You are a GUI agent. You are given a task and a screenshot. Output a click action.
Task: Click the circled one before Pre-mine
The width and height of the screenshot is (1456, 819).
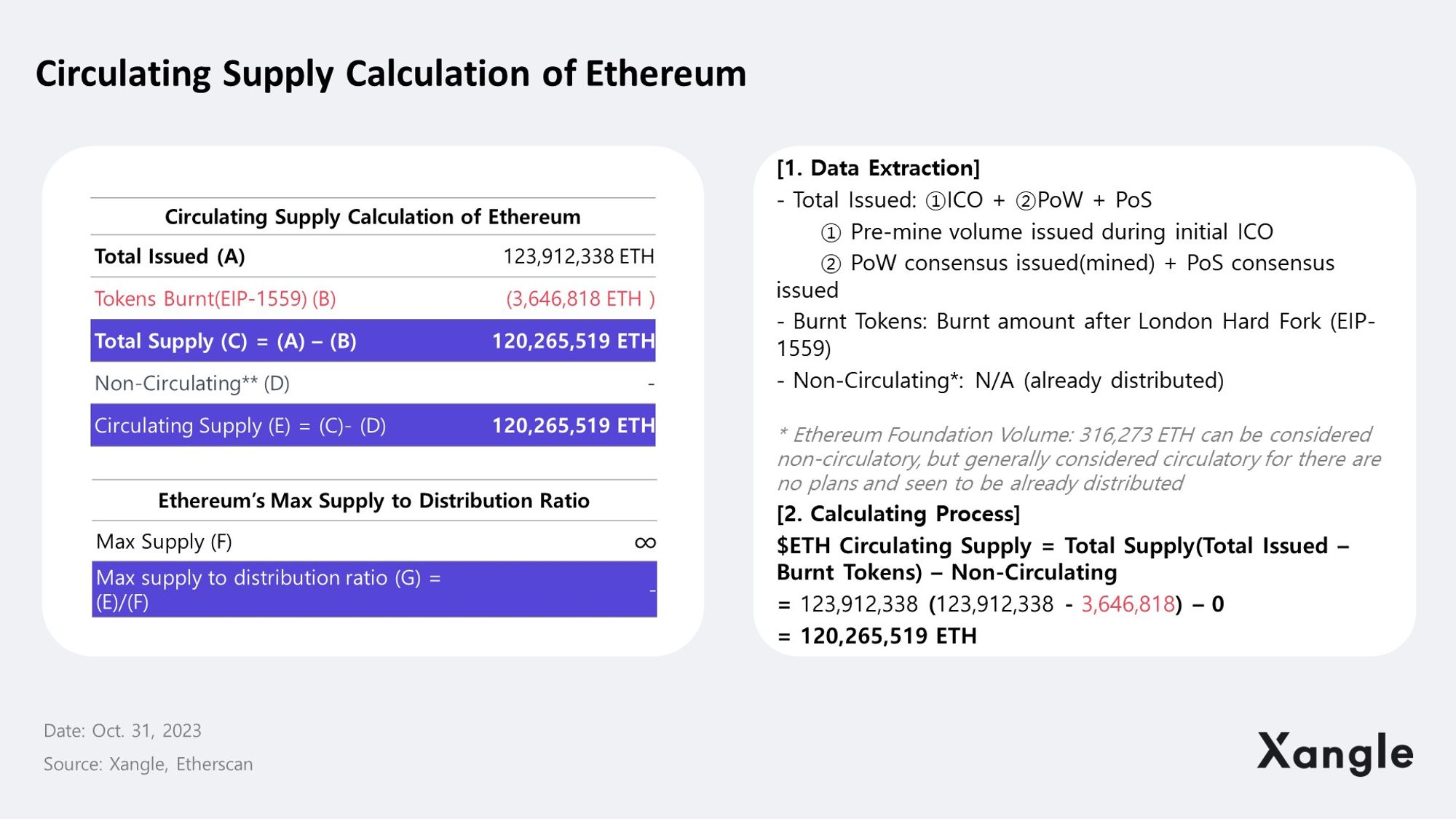pos(831,233)
